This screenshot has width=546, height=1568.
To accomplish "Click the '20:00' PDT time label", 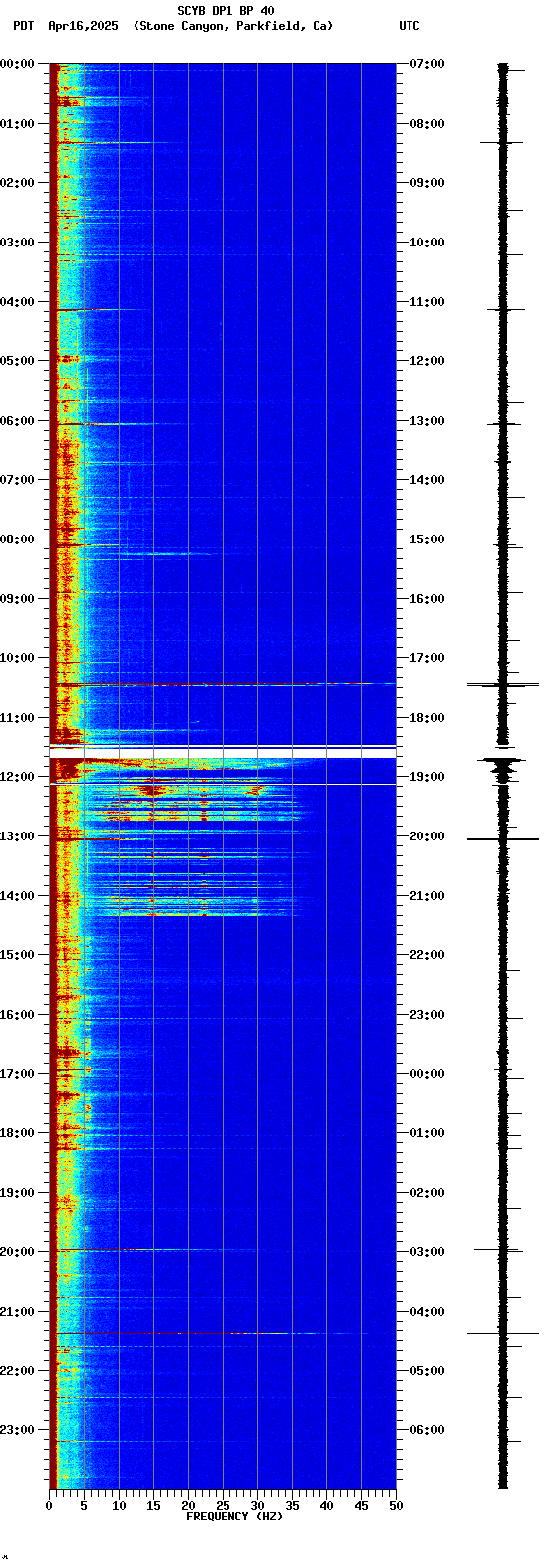I will pyautogui.click(x=17, y=1252).
